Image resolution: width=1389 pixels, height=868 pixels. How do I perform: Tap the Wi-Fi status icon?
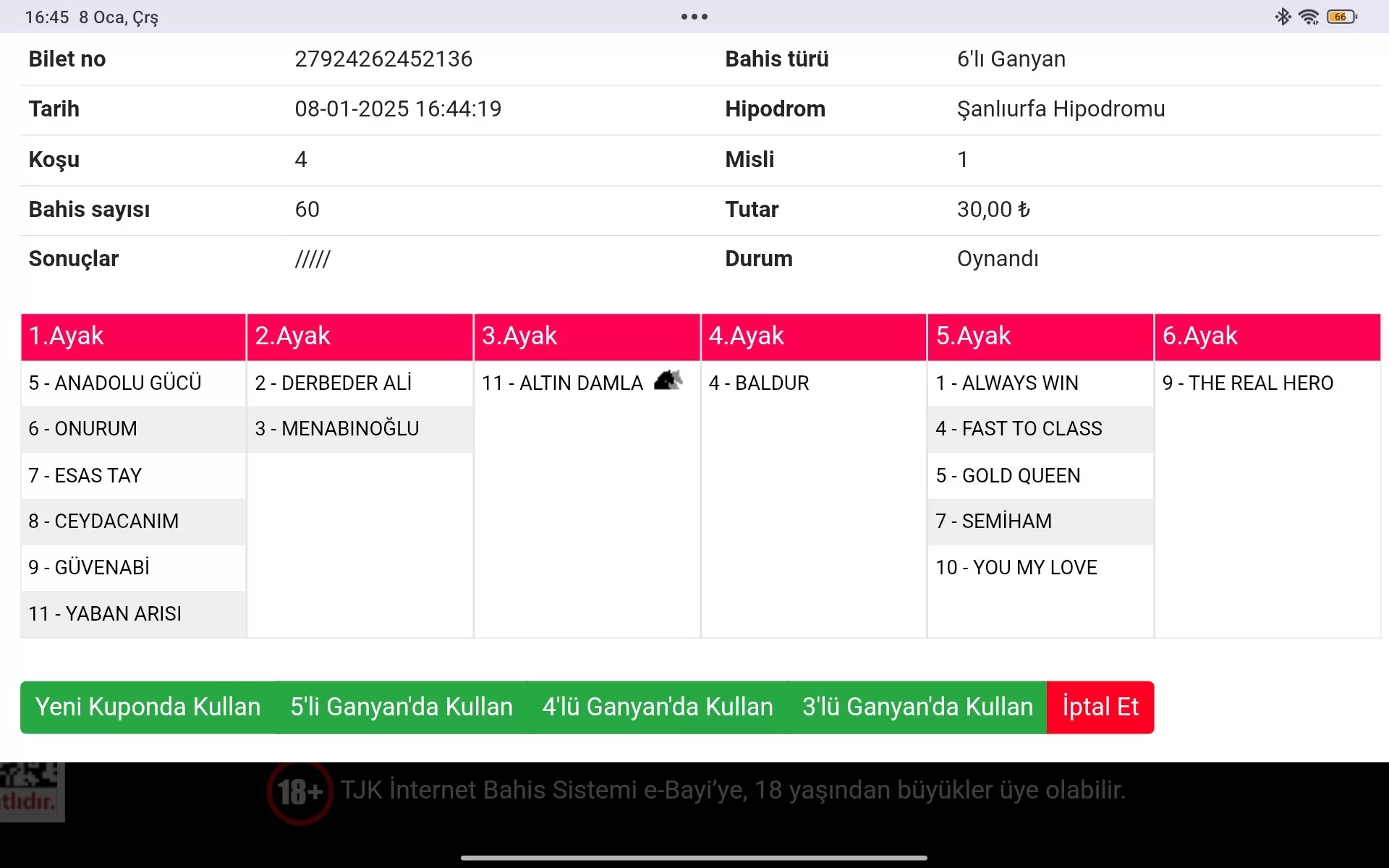[x=1309, y=17]
